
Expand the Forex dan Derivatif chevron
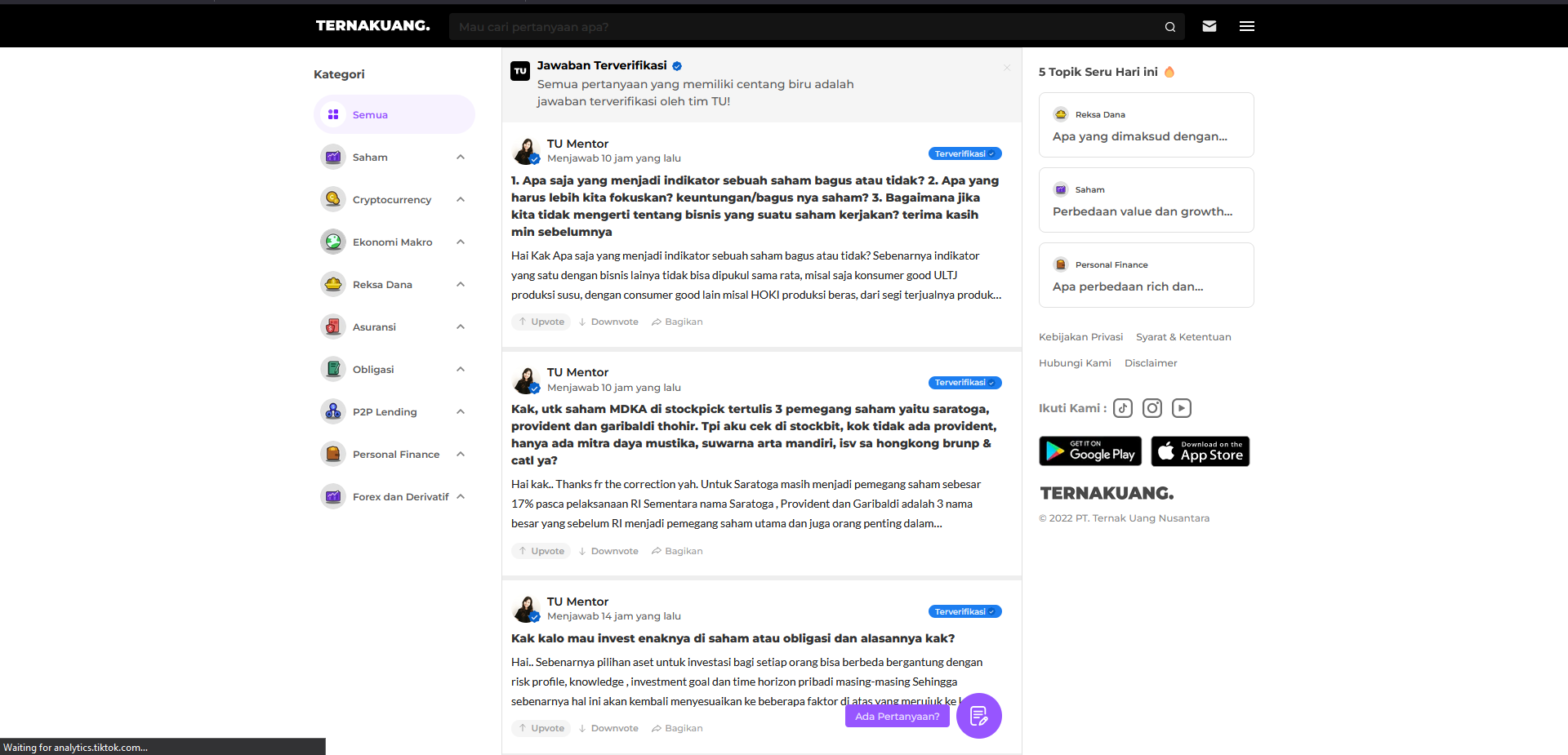461,496
